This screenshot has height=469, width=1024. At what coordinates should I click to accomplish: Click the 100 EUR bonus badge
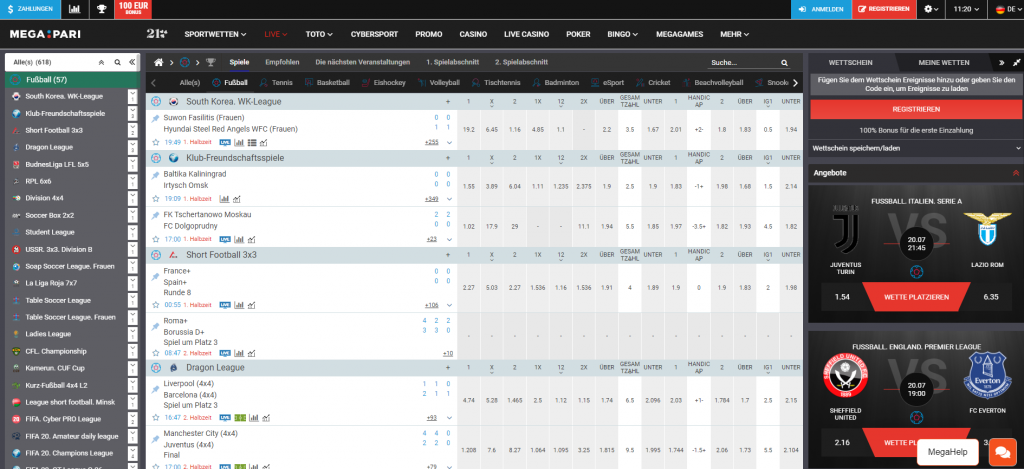[133, 9]
